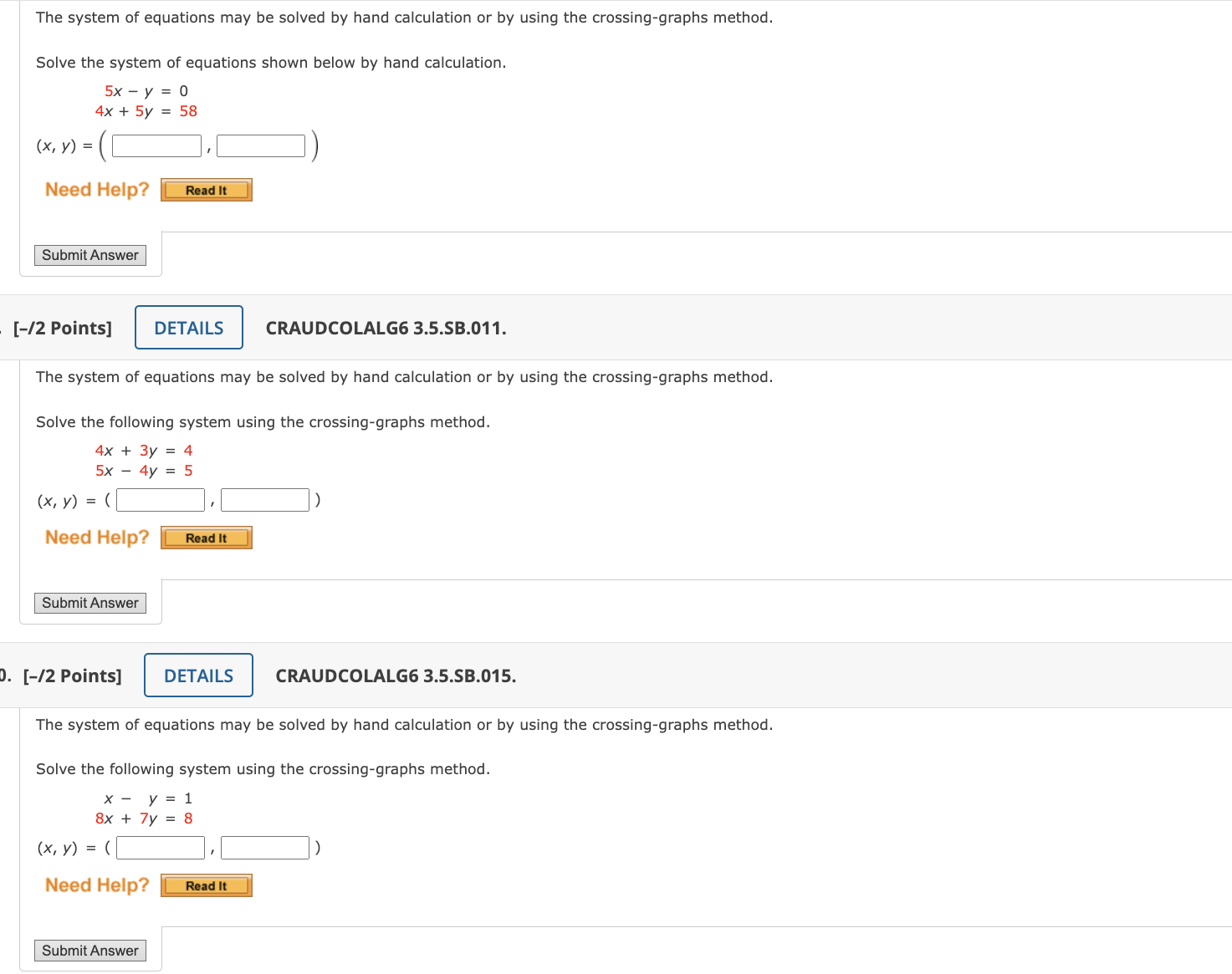Select the y answer field for problem SB.011
The image size is (1232, 974).
point(264,499)
